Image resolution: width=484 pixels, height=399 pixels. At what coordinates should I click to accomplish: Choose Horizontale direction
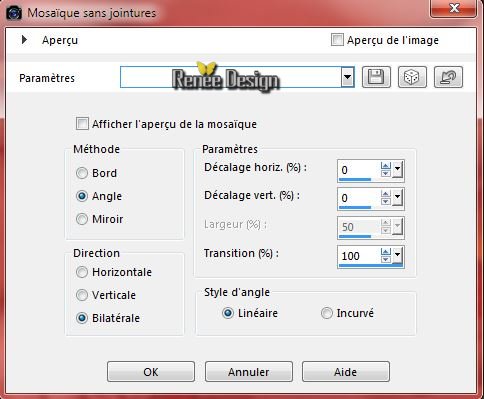click(82, 272)
